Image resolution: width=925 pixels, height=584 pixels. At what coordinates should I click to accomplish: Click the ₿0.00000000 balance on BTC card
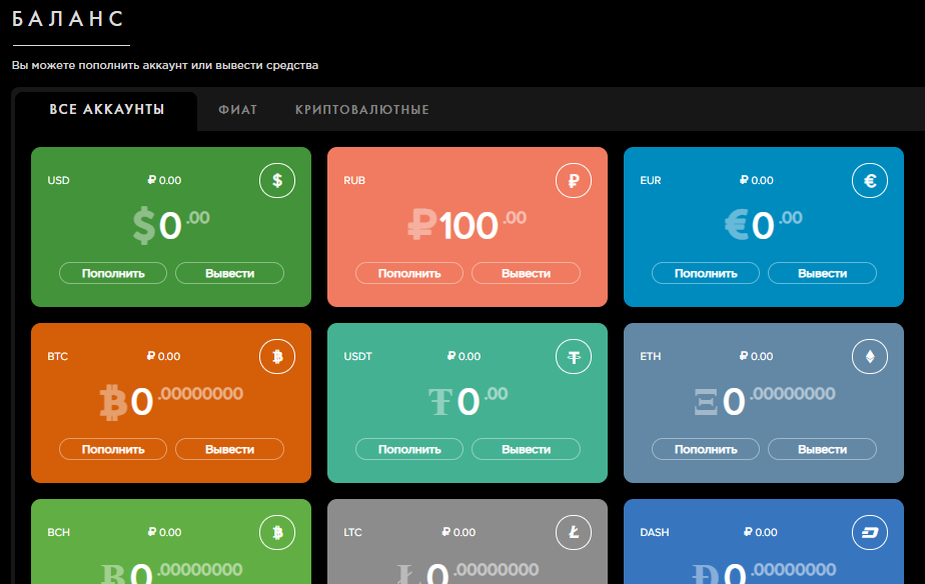[171, 402]
